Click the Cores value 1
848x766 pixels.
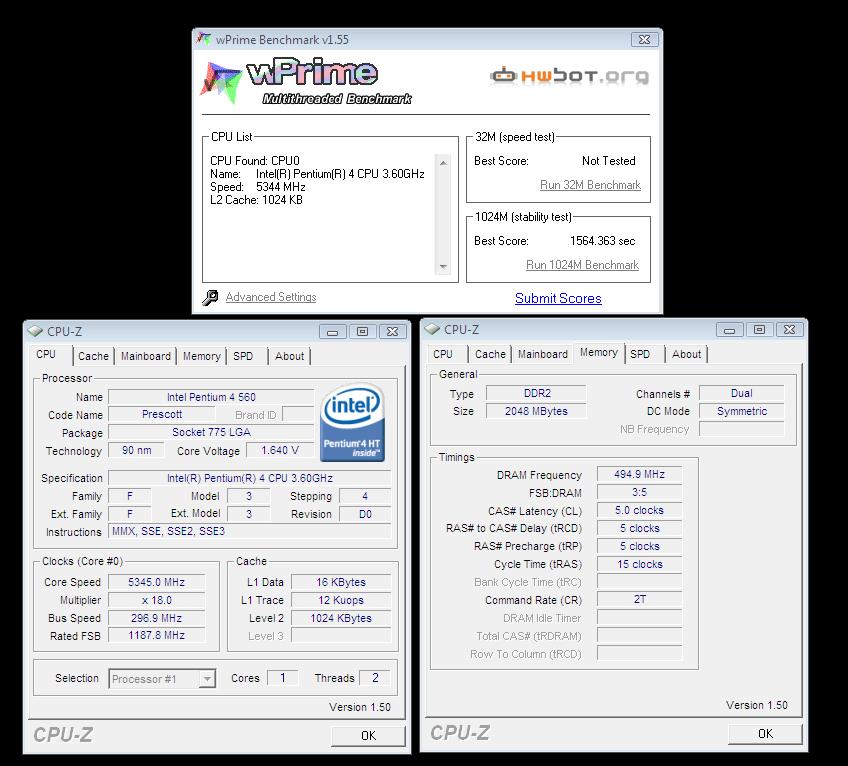pos(282,678)
